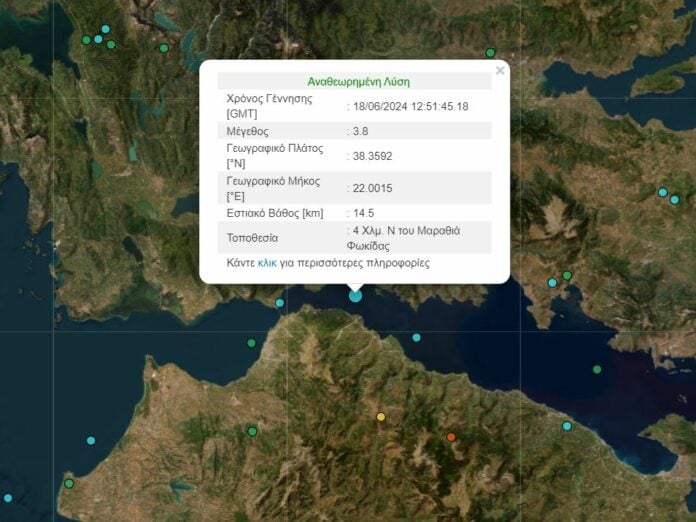Click the location text 4 Χλμ. Ν του Μαραθιά Φωκίδας
Image resolution: width=696 pixels, height=522 pixels.
[x=403, y=238]
